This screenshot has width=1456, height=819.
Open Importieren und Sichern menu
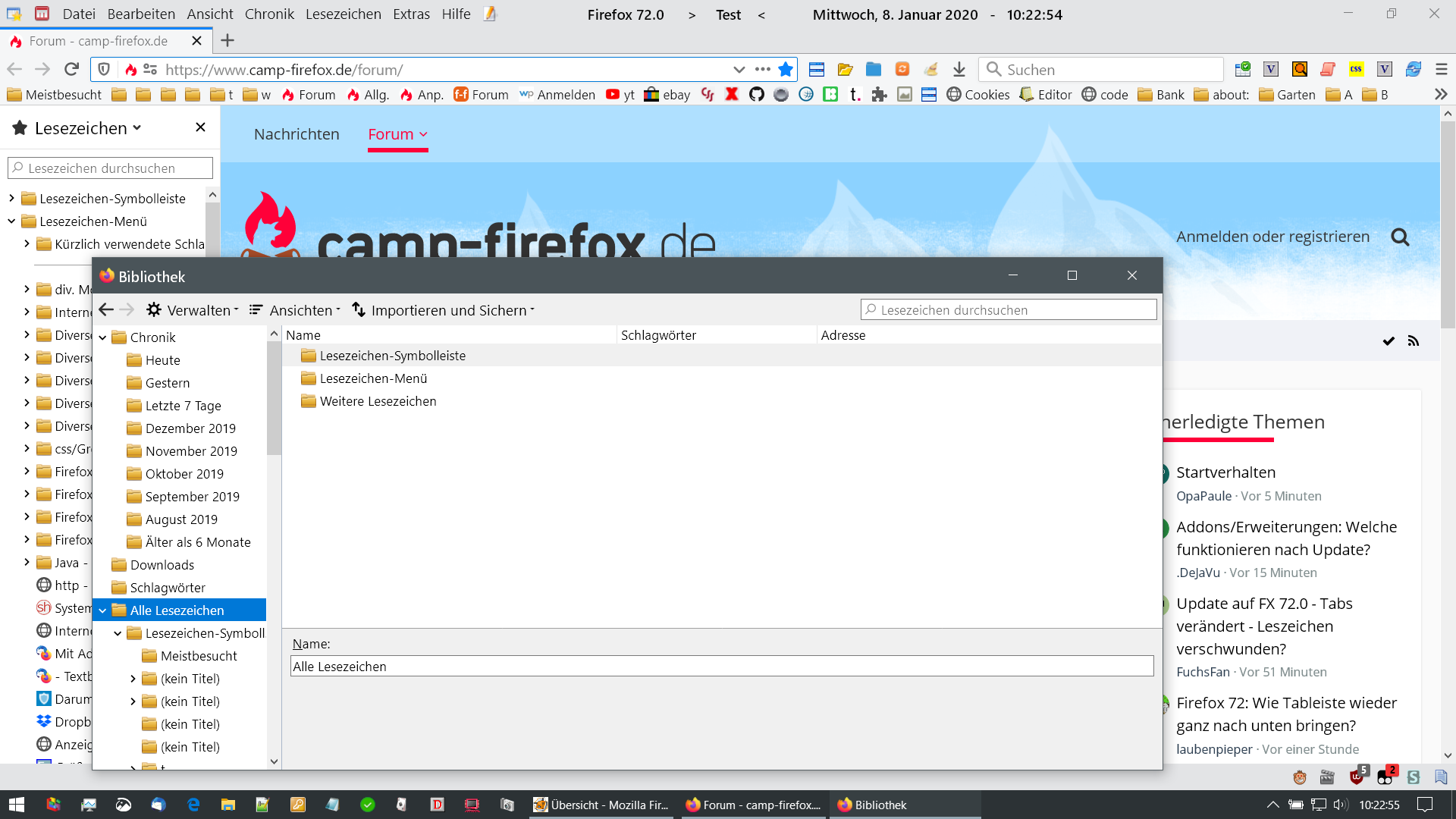(443, 310)
